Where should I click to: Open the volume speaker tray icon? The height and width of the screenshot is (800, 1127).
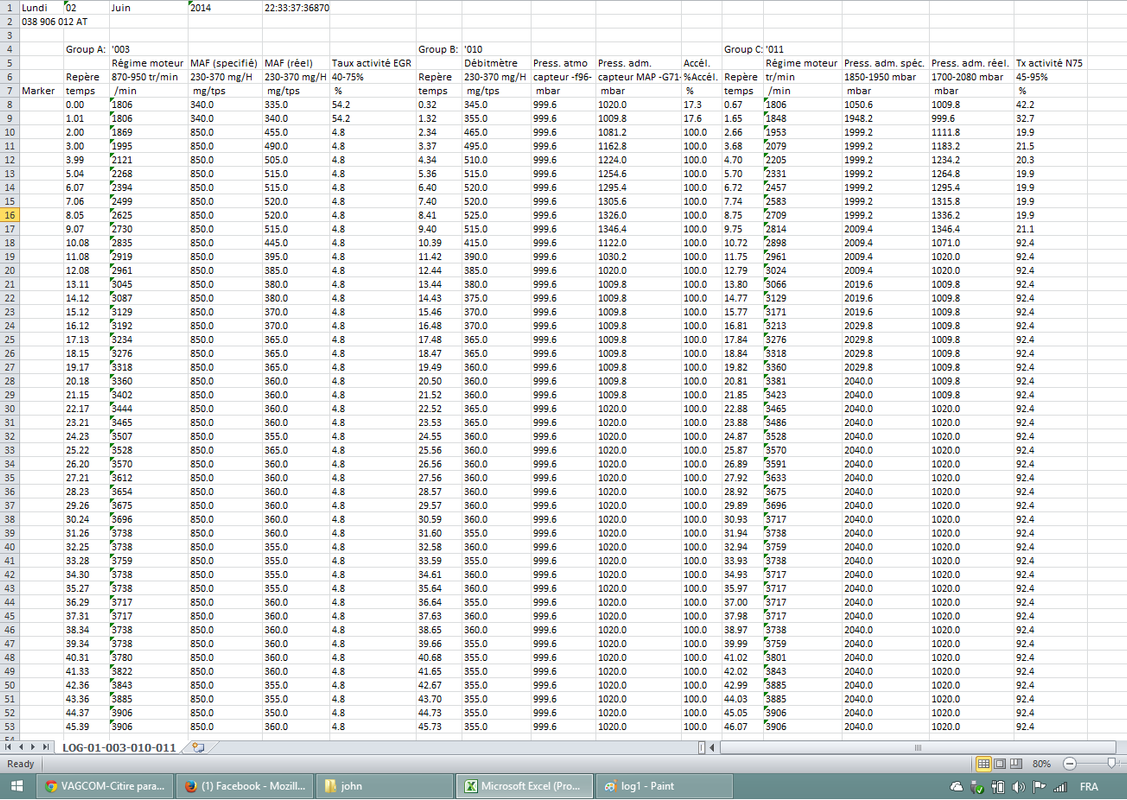click(1018, 786)
